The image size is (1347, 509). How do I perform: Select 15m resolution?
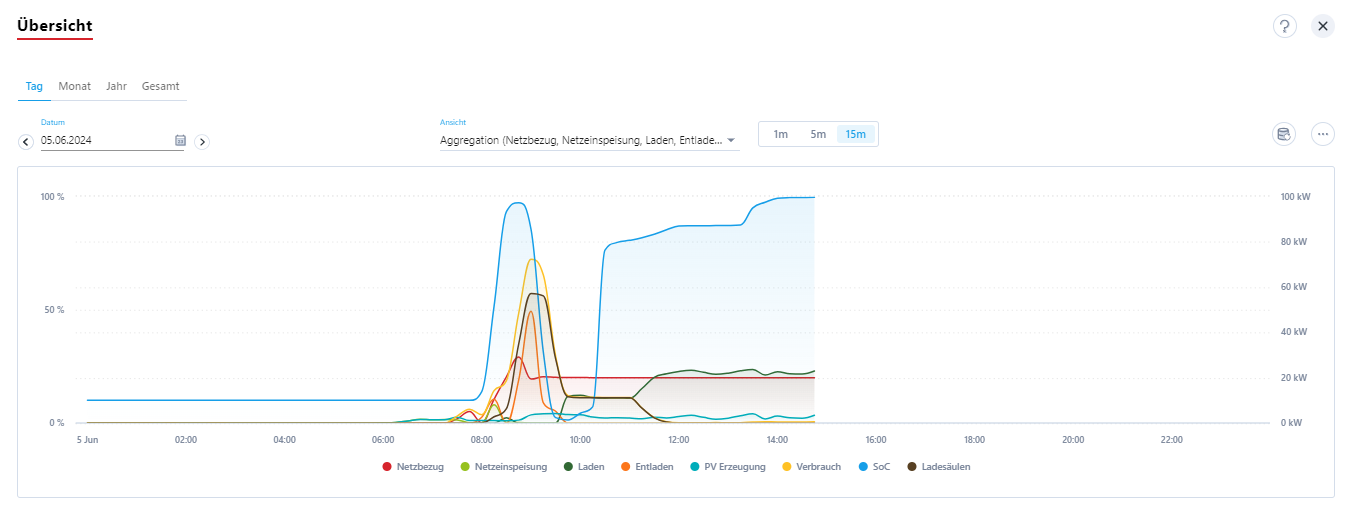[856, 134]
